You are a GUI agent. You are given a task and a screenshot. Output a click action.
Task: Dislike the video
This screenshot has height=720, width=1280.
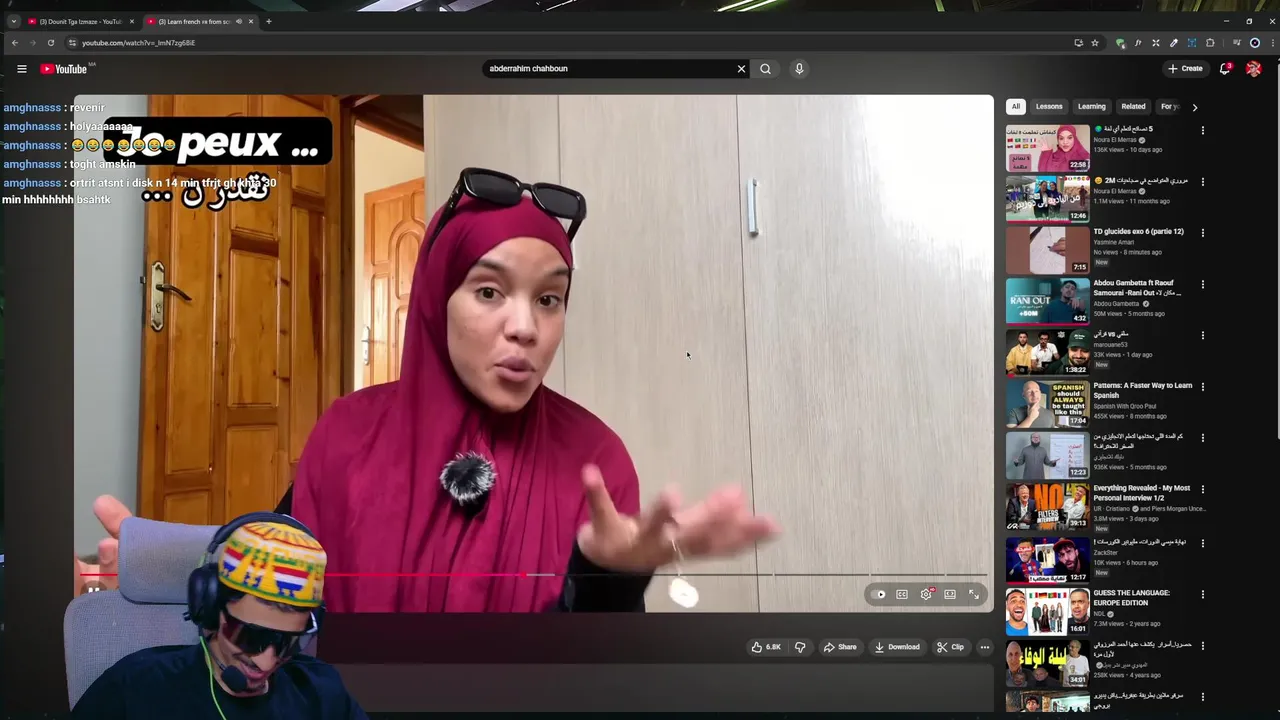pos(800,647)
